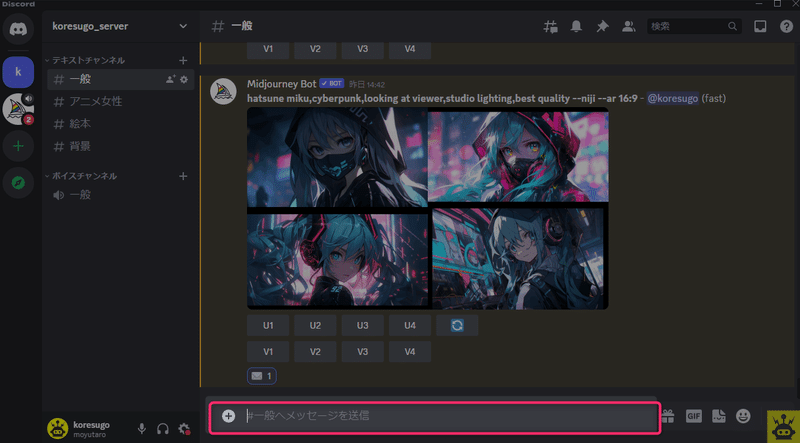Open the 絵本 channel
The width and height of the screenshot is (800, 443).
(120, 124)
